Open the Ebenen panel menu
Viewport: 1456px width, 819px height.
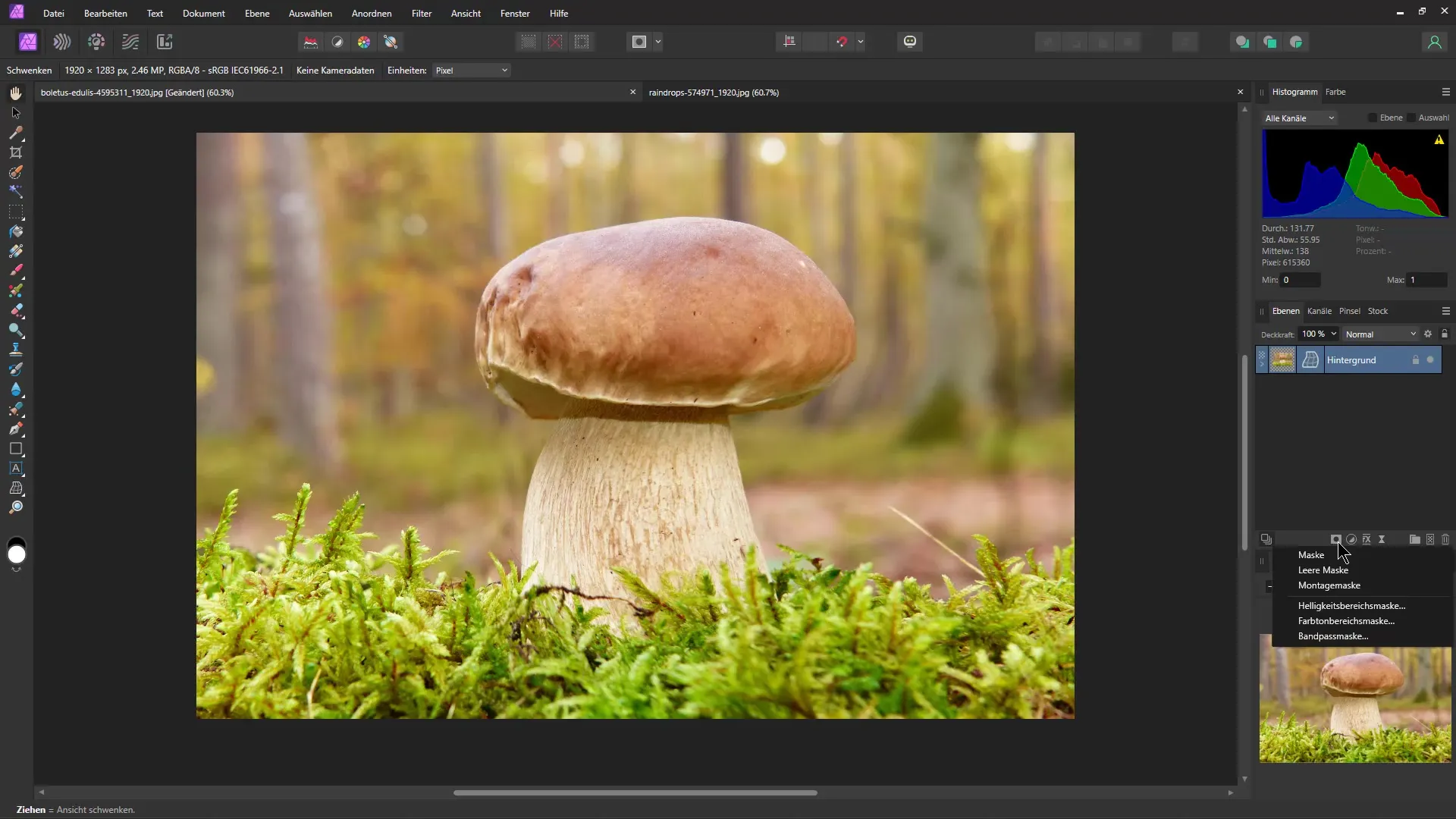(1445, 311)
